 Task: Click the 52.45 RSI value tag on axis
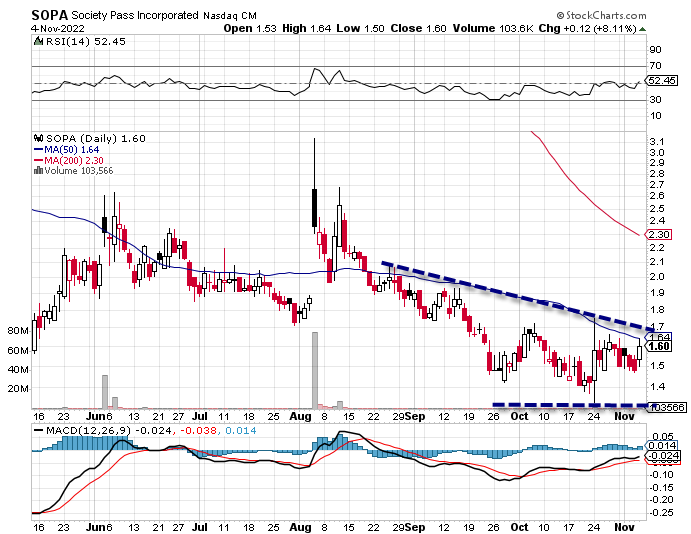tap(662, 81)
